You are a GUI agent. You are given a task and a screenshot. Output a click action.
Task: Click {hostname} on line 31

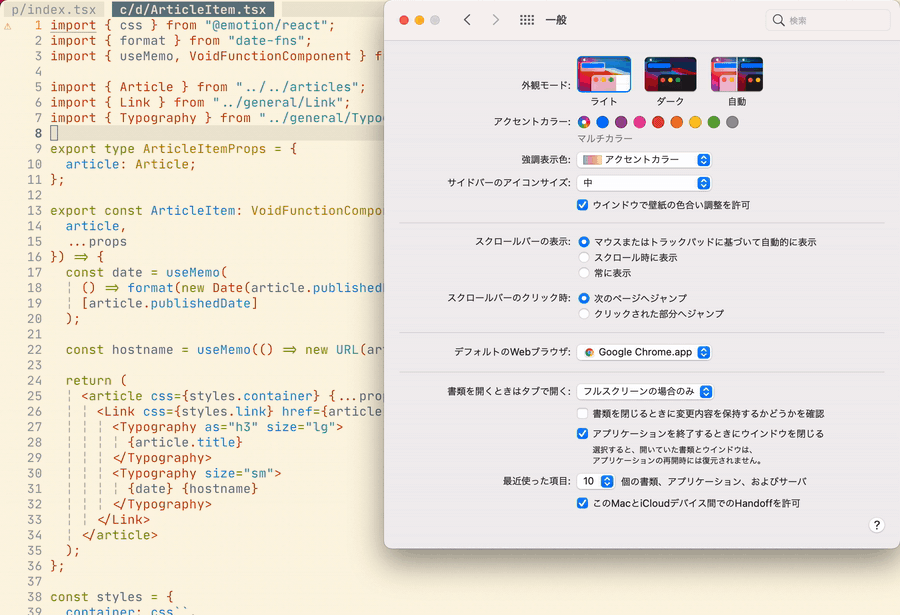[x=220, y=489]
